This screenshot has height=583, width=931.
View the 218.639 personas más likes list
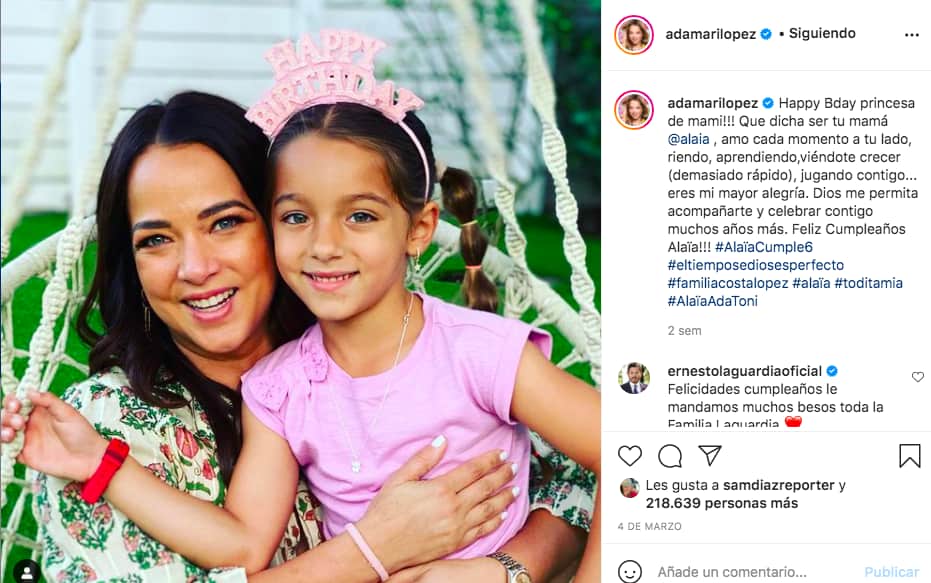pyautogui.click(x=722, y=503)
